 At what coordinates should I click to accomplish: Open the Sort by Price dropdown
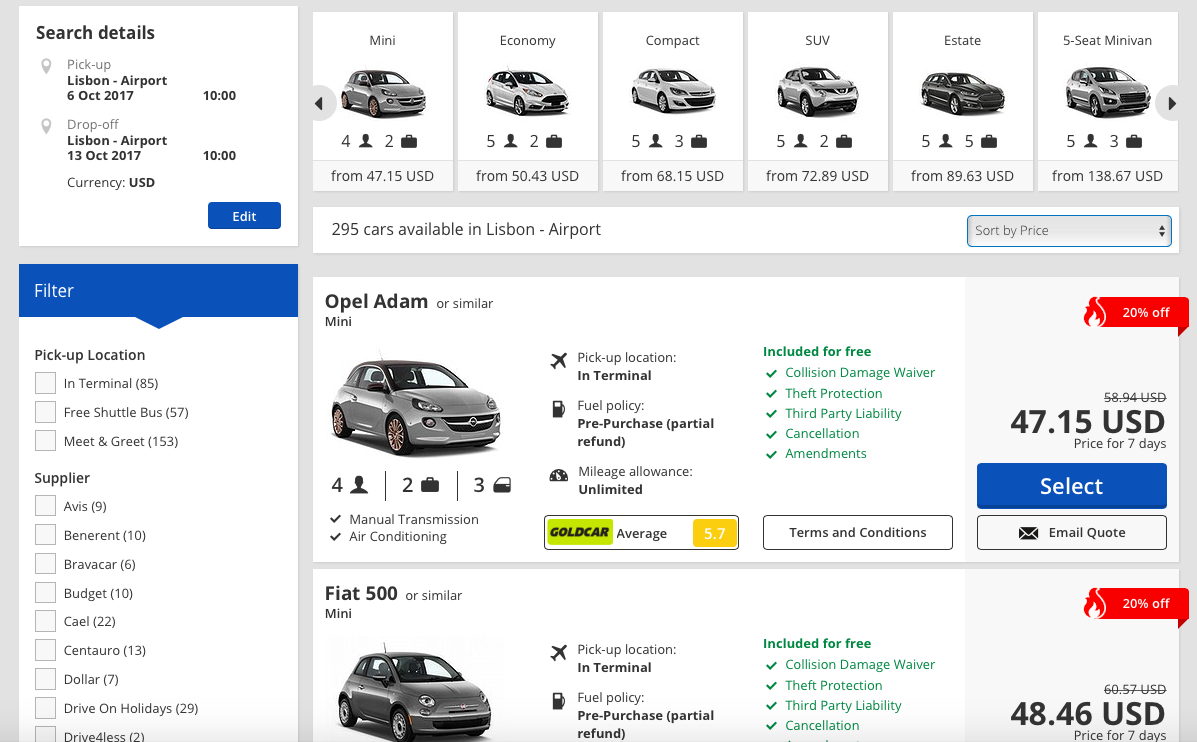coord(1069,231)
